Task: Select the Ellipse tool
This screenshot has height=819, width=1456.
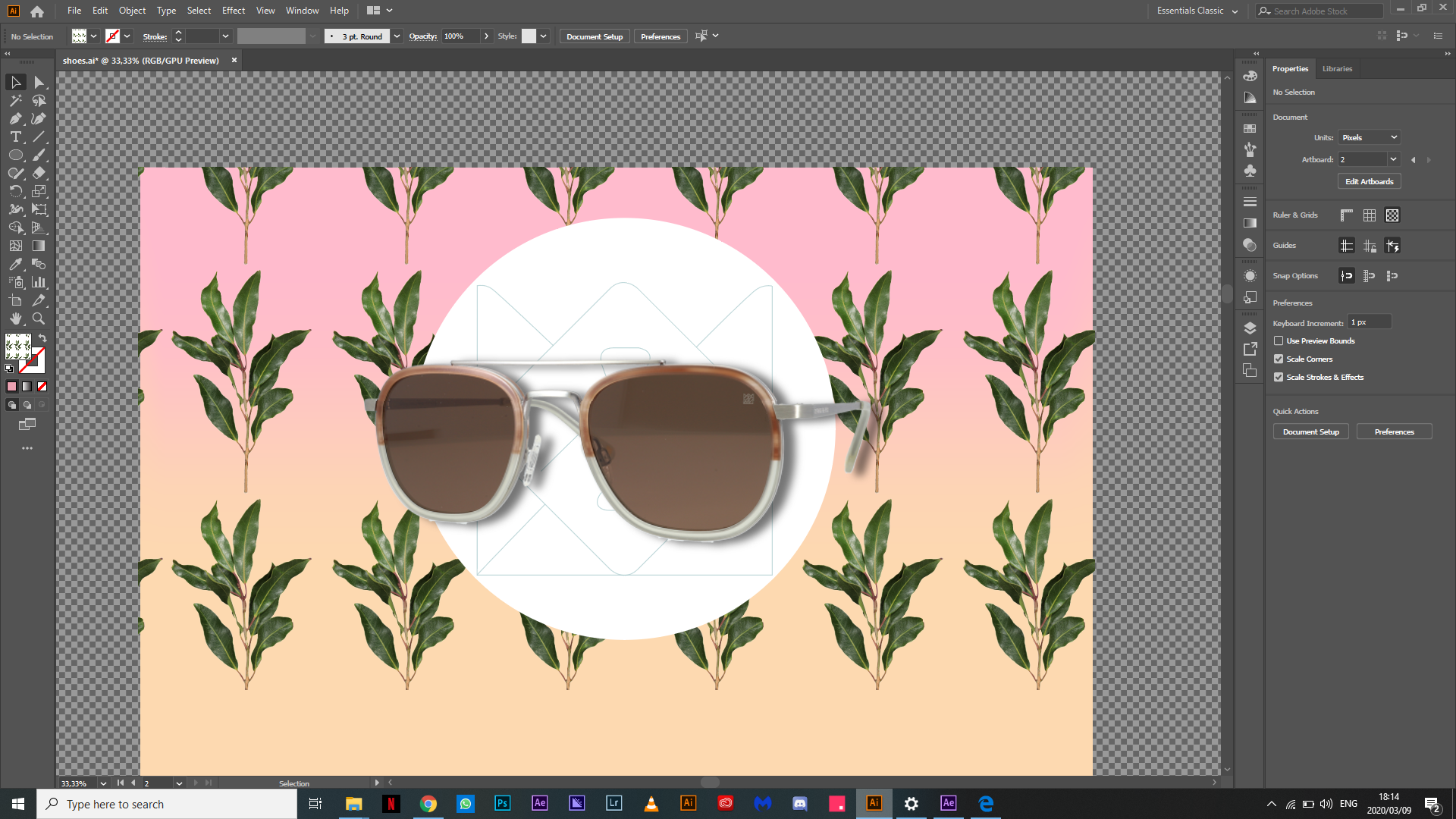Action: point(15,155)
